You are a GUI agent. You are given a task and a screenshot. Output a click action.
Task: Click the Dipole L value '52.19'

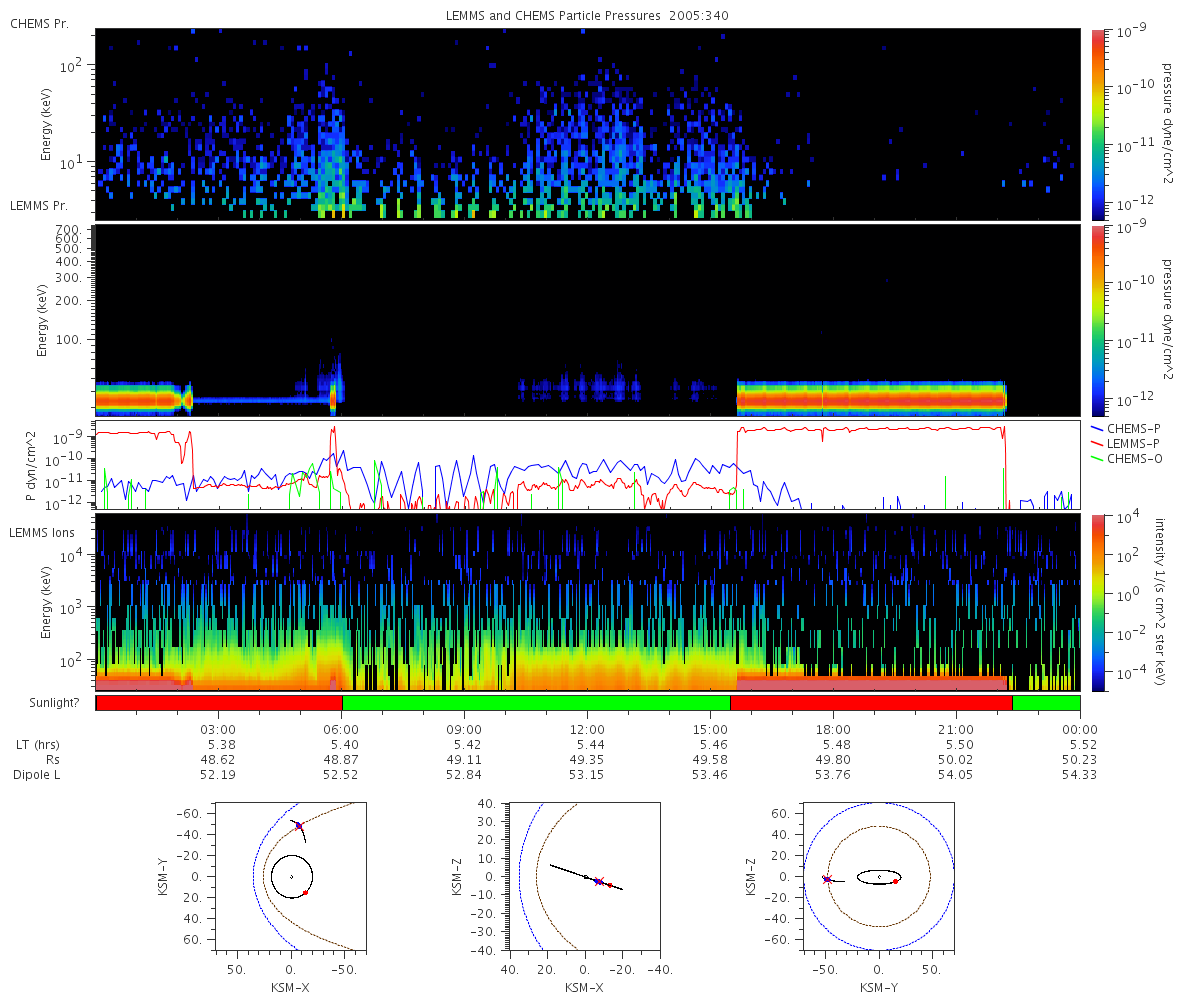point(219,774)
